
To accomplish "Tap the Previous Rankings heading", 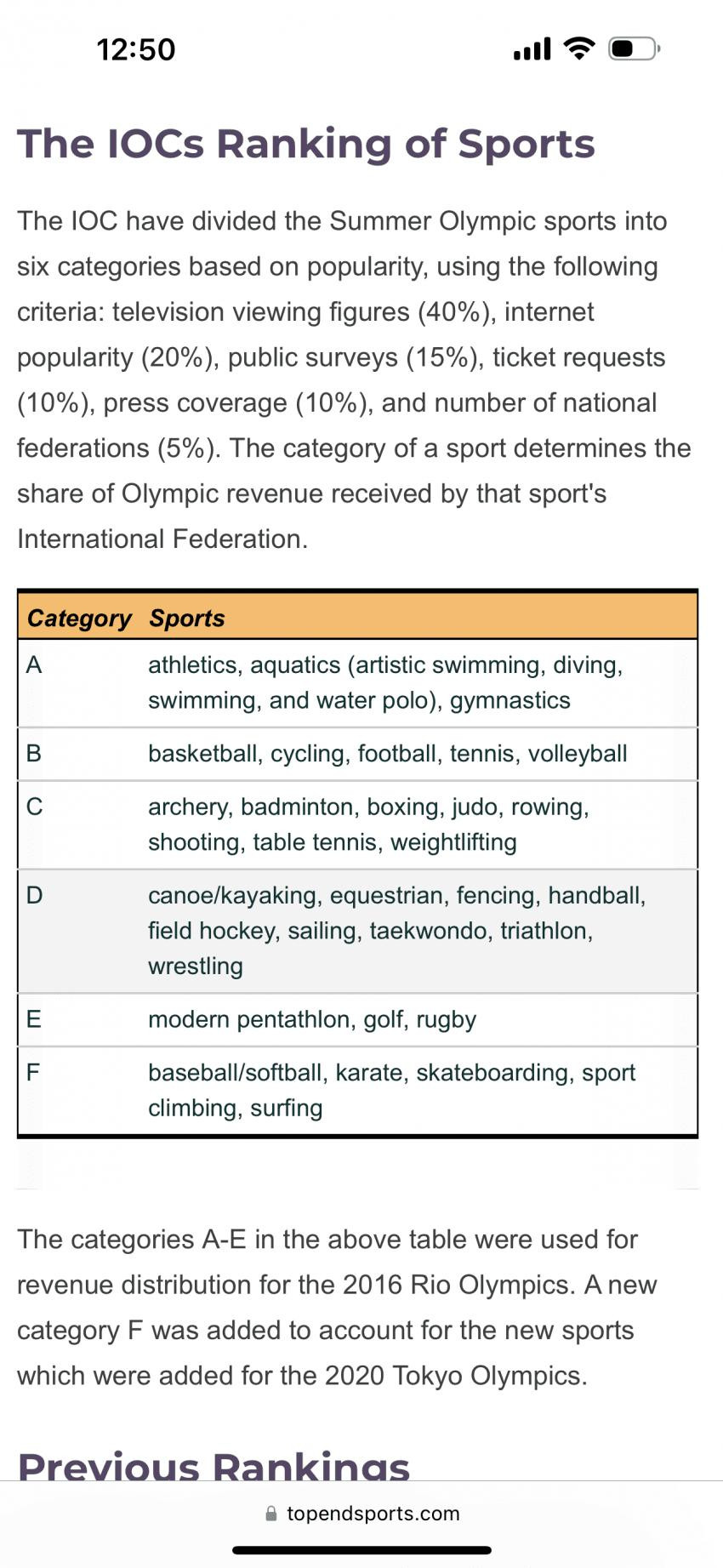I will (x=213, y=1465).
